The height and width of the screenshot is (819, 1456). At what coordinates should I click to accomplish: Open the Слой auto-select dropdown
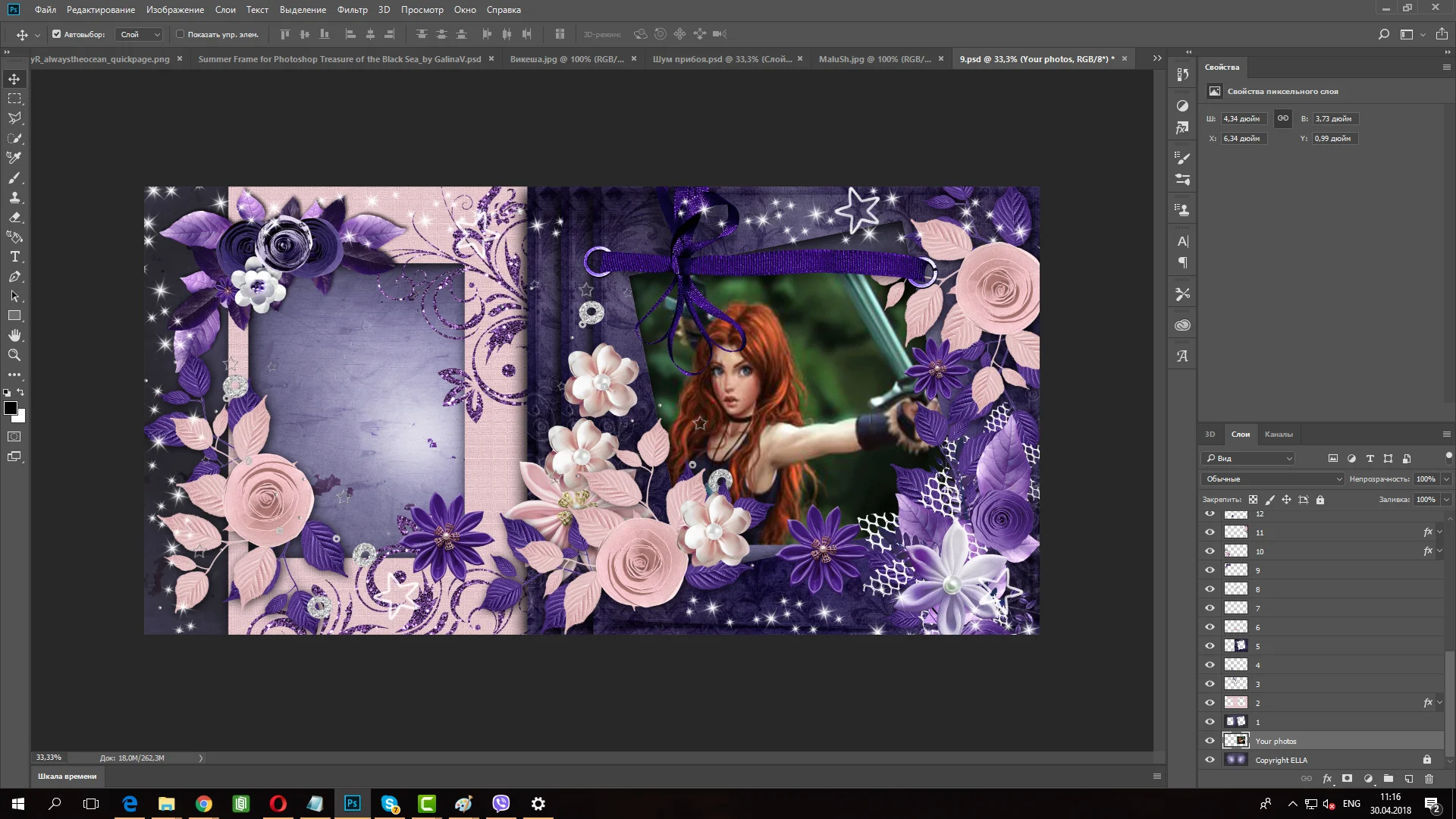click(140, 34)
